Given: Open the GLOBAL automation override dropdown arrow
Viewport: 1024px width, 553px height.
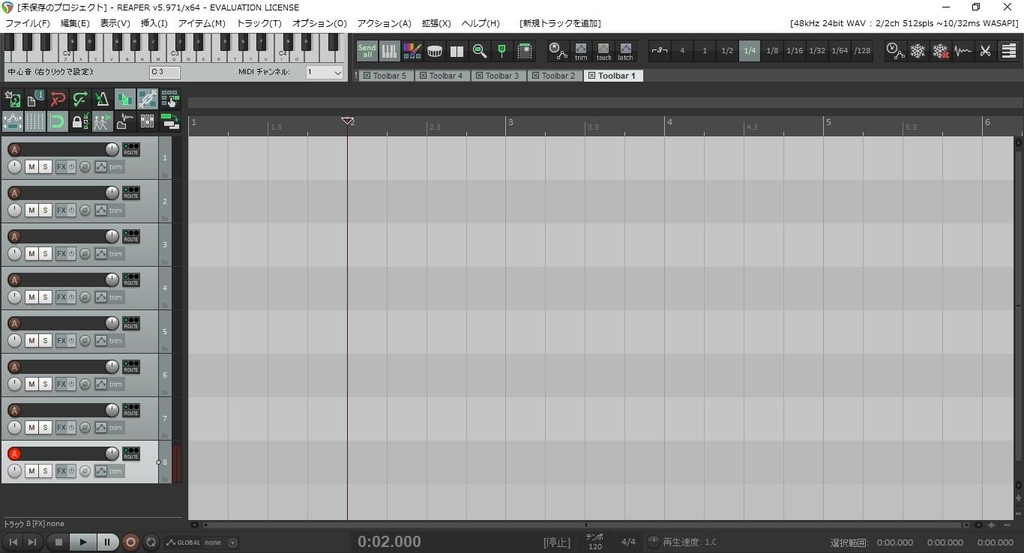Looking at the screenshot, I should [233, 543].
